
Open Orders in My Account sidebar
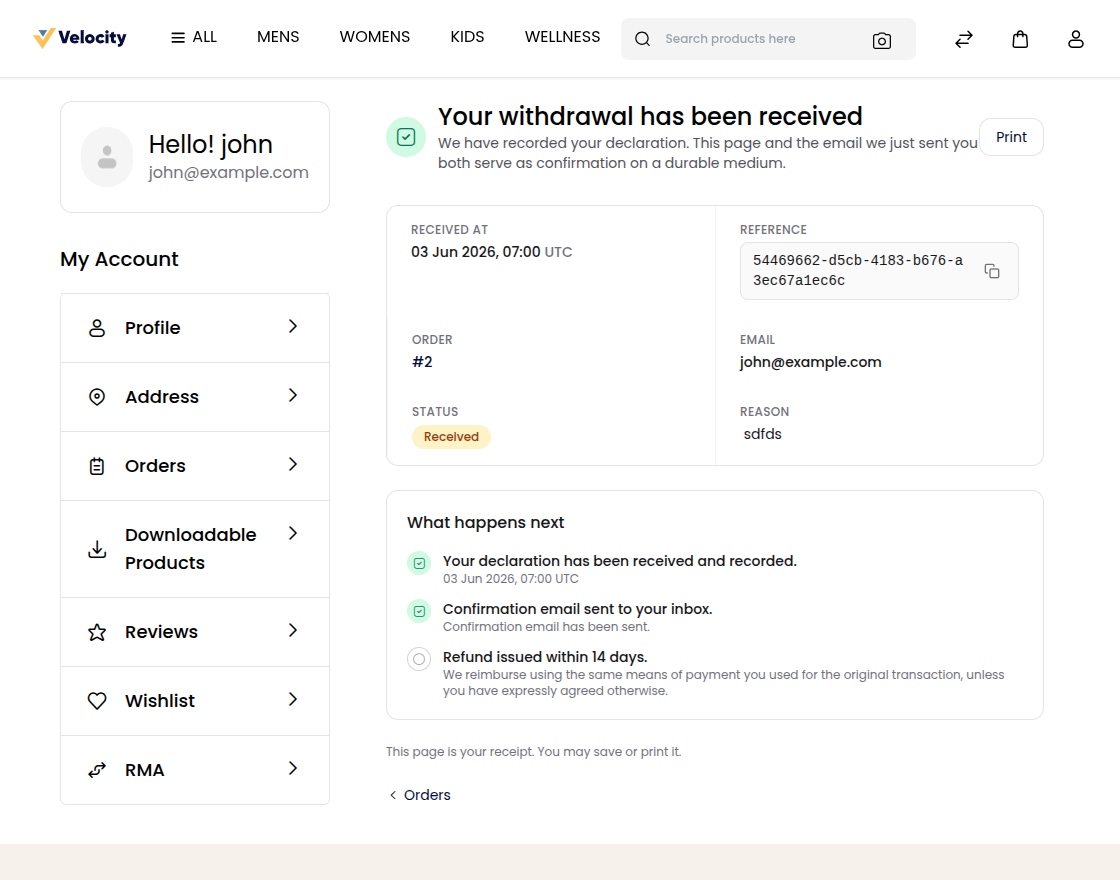[x=195, y=466]
